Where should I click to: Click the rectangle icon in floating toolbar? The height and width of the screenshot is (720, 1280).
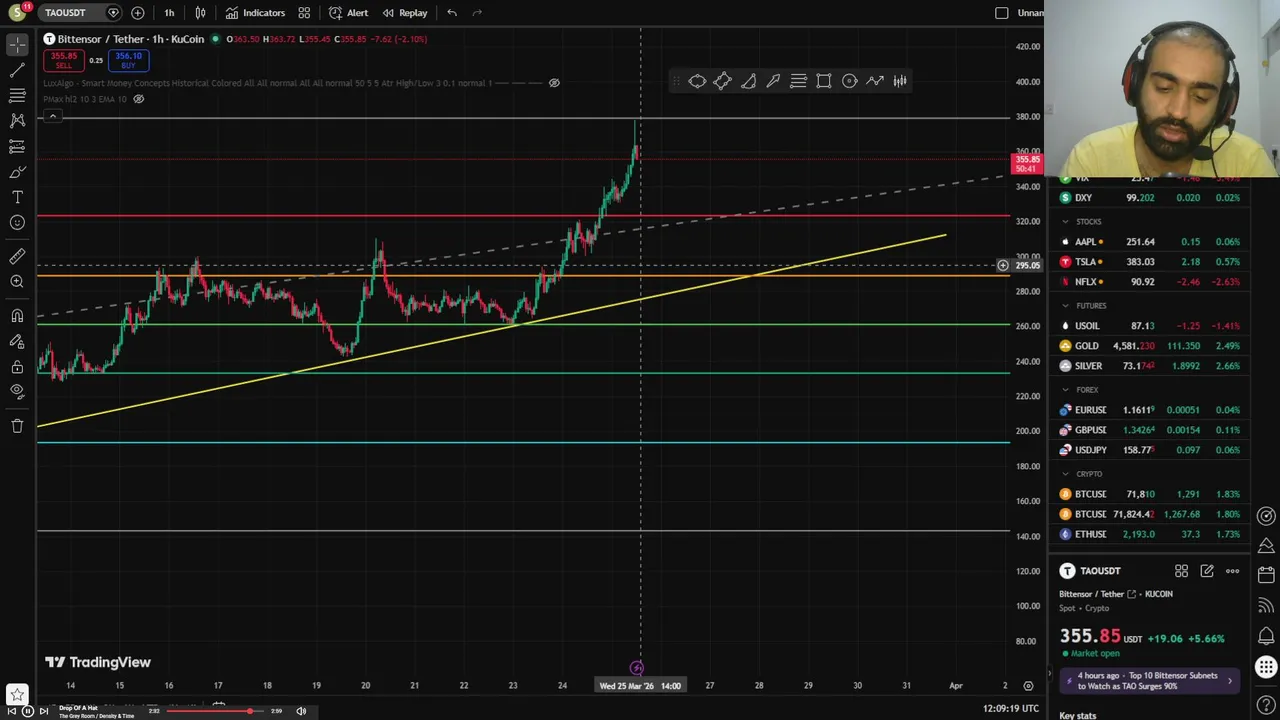click(x=824, y=81)
